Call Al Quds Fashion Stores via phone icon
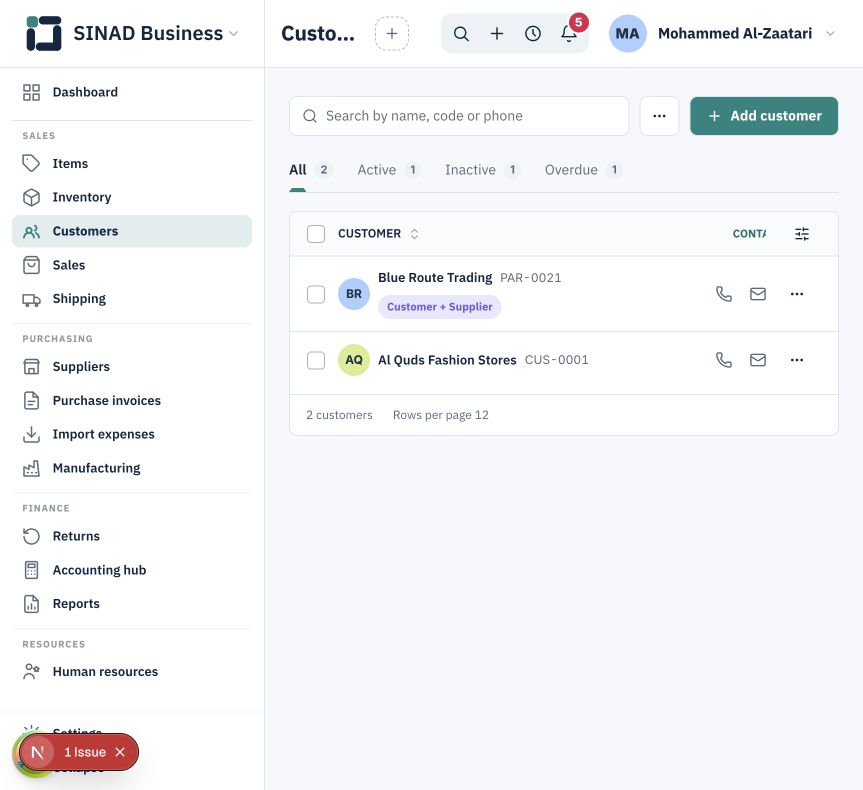This screenshot has width=863, height=790. pos(724,360)
